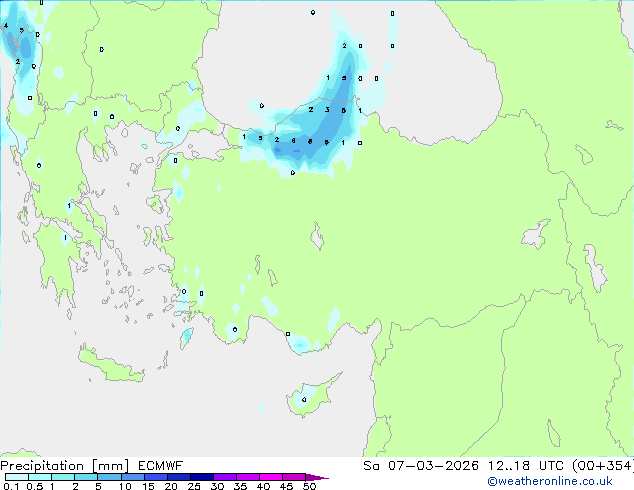Click Lake Van in eastern Turkey
This screenshot has width=634, height=490.
pos(535,234)
